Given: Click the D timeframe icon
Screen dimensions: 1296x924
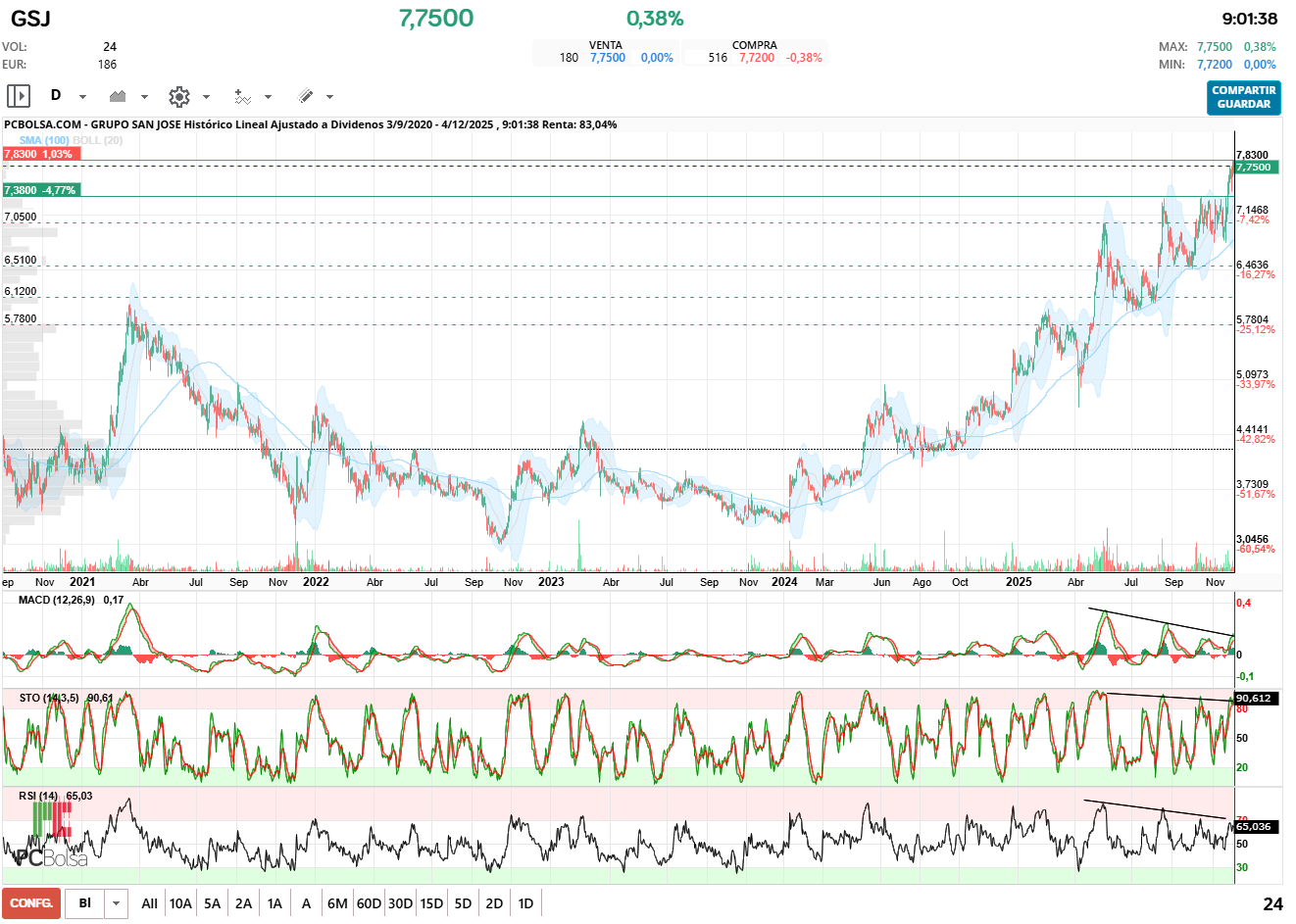Looking at the screenshot, I should tap(56, 95).
